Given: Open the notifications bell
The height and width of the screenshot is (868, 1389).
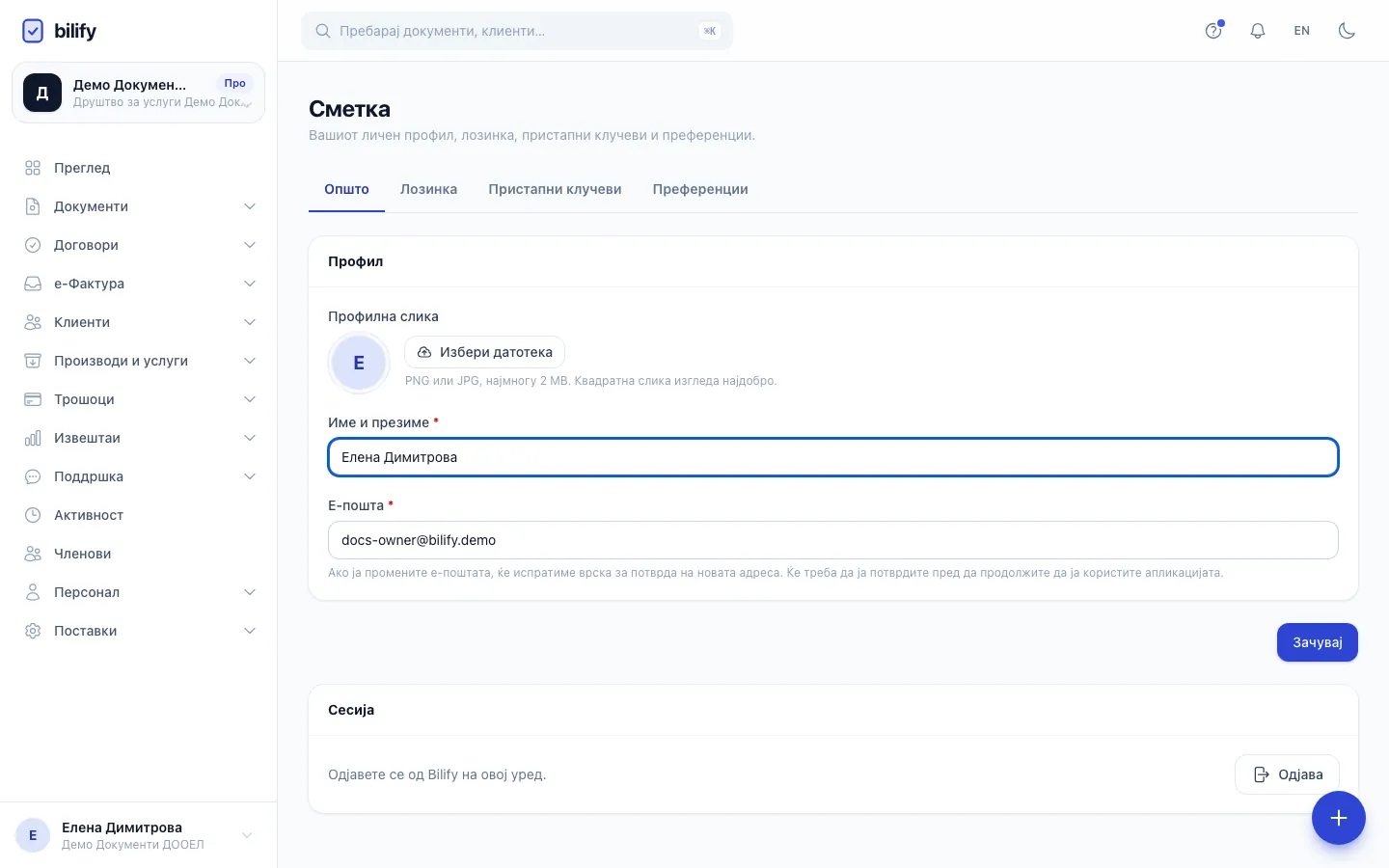Looking at the screenshot, I should point(1258,31).
